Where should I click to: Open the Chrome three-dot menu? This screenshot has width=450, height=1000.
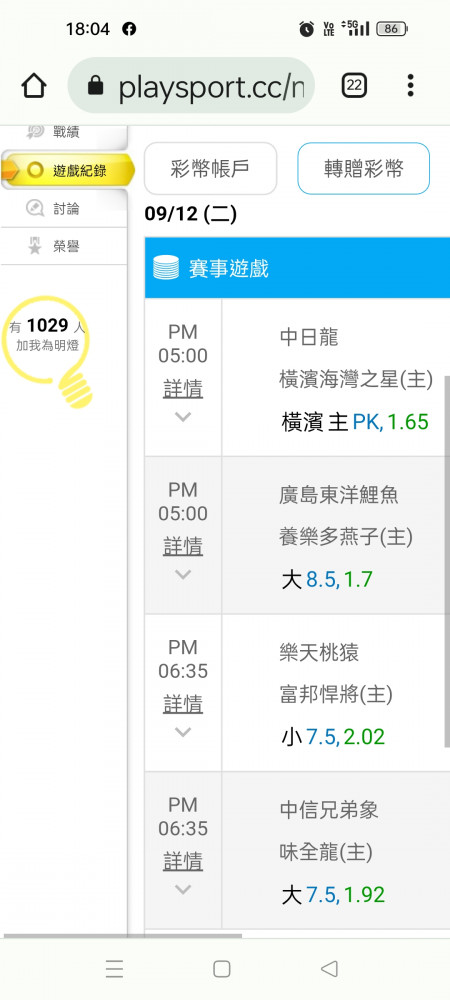click(x=410, y=85)
